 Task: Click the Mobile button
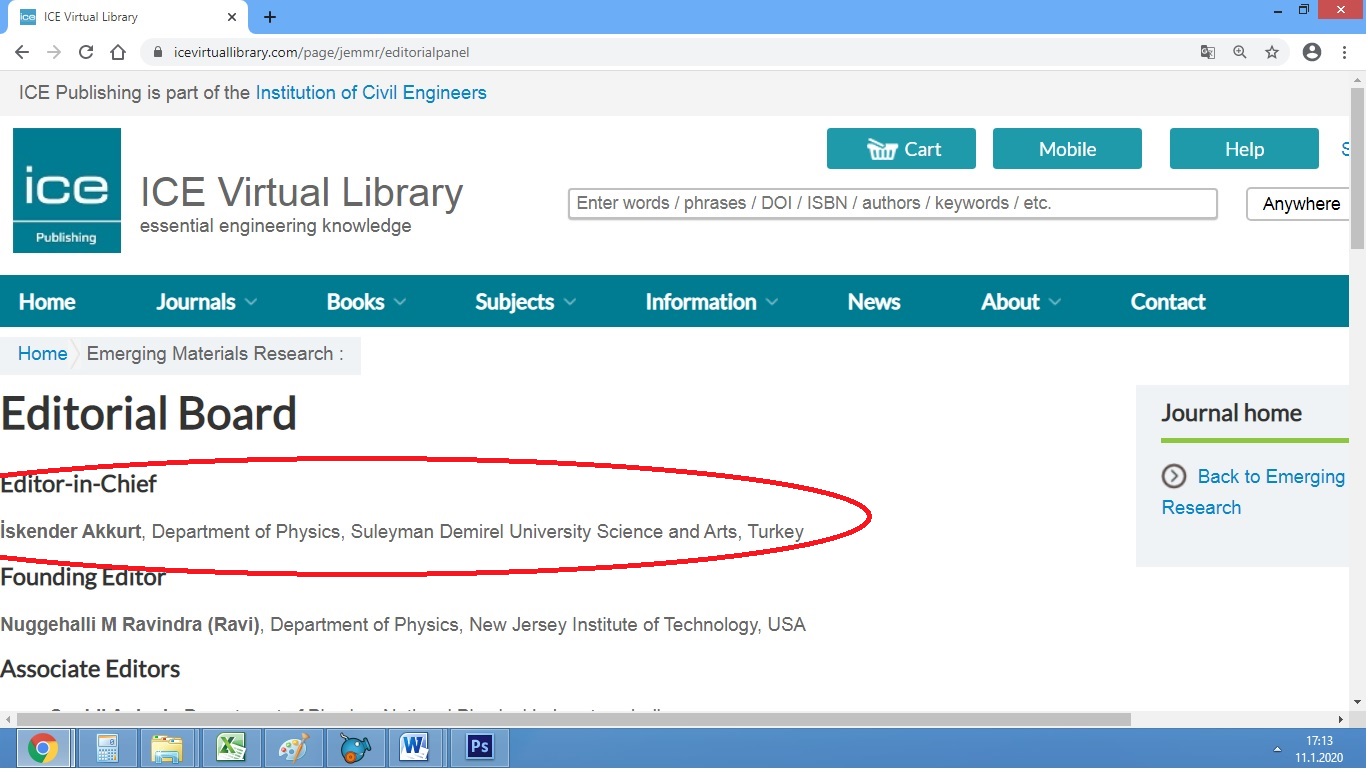pos(1067,149)
